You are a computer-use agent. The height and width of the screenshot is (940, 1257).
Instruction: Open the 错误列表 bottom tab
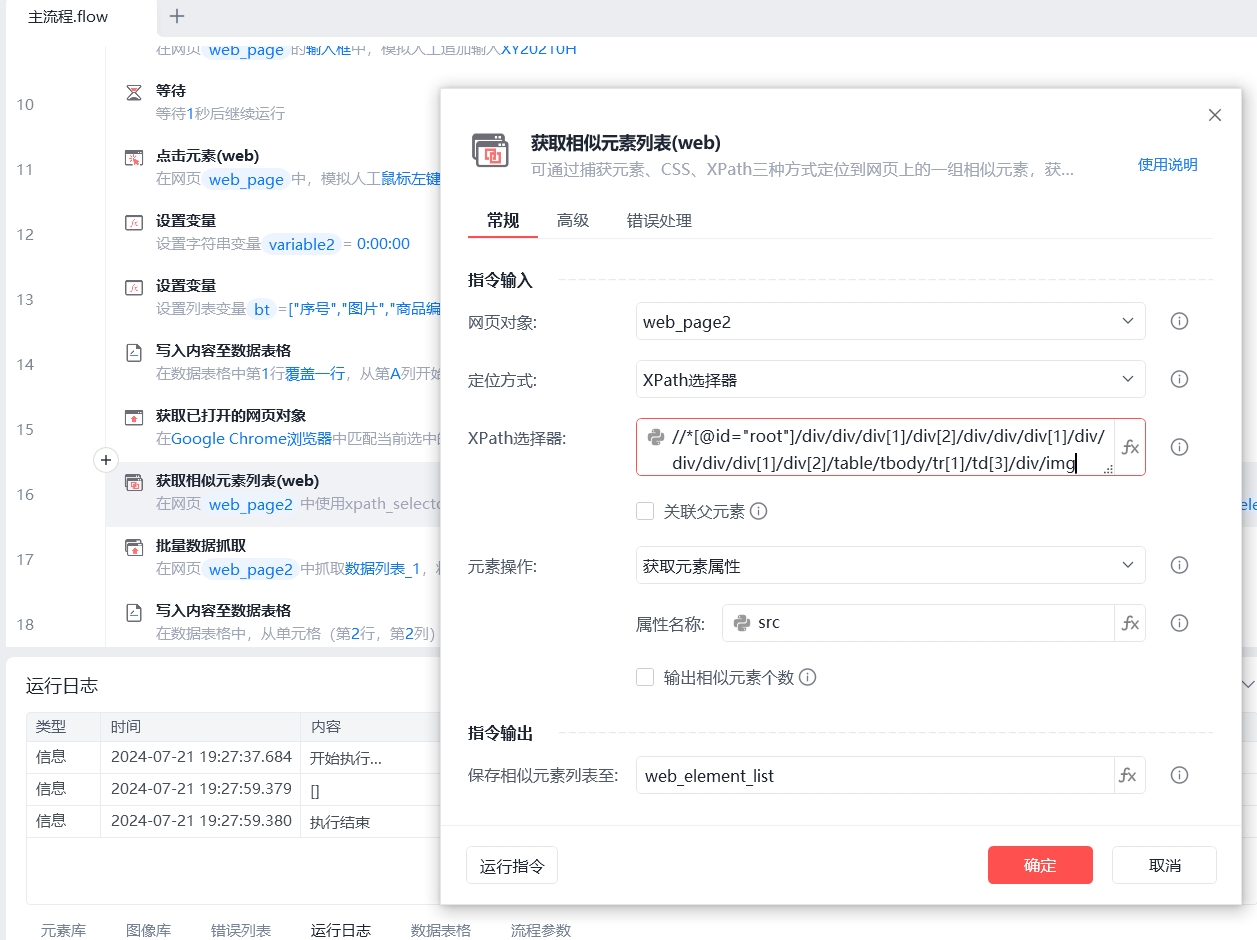click(x=241, y=930)
